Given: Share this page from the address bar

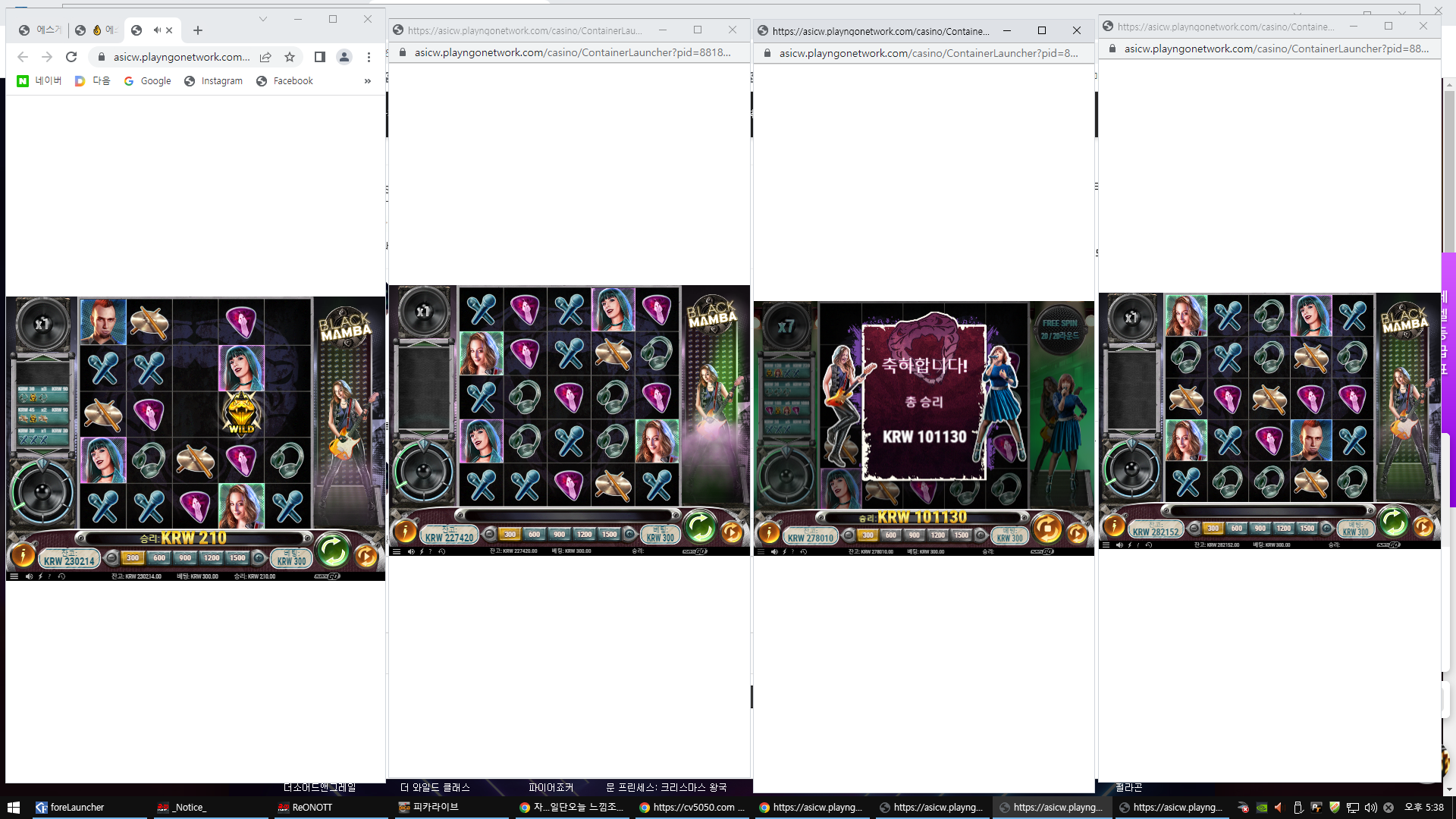Looking at the screenshot, I should coord(265,57).
